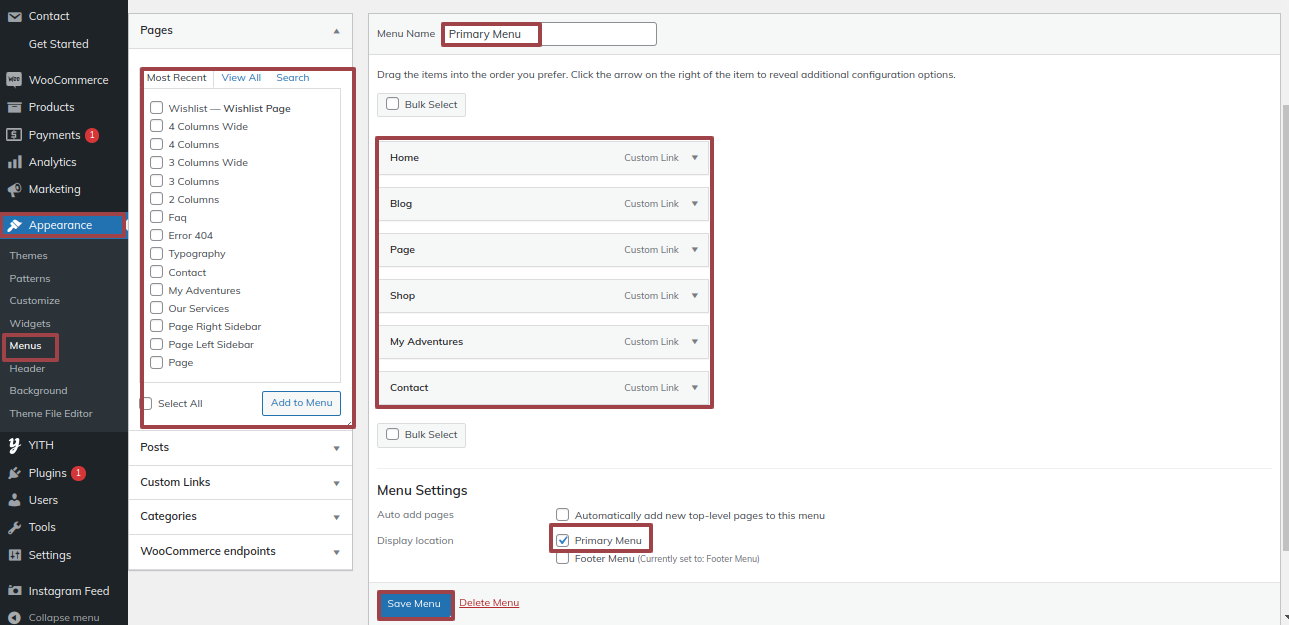Click the Add to Menu button
This screenshot has height=625, width=1289.
pos(301,403)
